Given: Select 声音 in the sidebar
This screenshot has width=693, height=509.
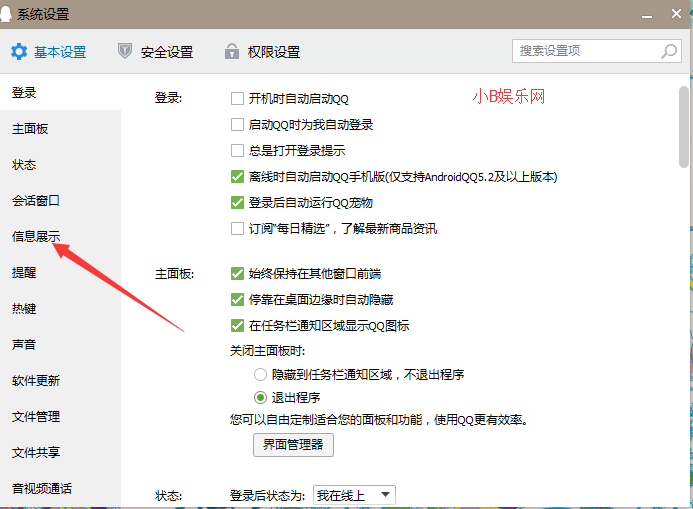Looking at the screenshot, I should [x=60, y=345].
